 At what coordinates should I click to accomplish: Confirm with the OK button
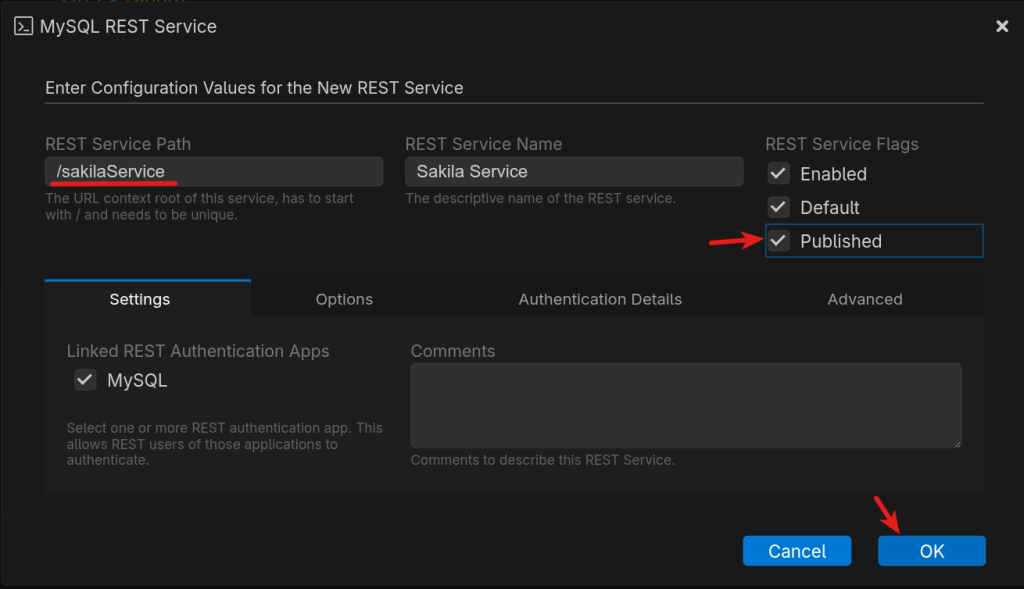tap(931, 551)
